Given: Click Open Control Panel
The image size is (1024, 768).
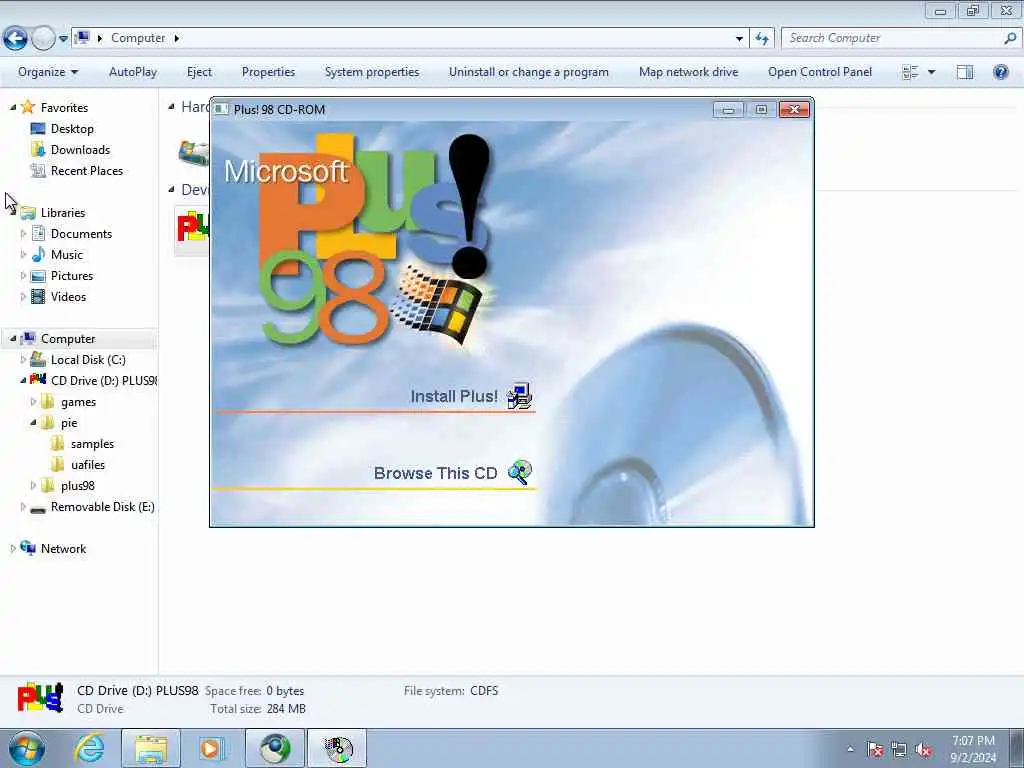Looking at the screenshot, I should (820, 72).
